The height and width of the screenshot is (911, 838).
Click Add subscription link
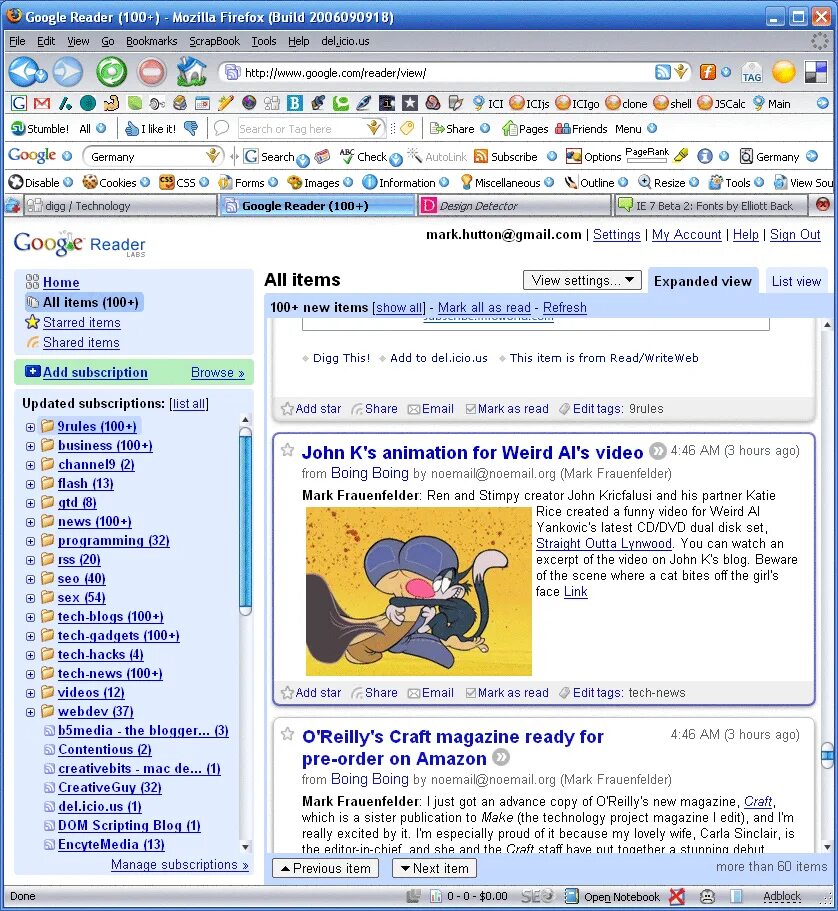pos(95,372)
